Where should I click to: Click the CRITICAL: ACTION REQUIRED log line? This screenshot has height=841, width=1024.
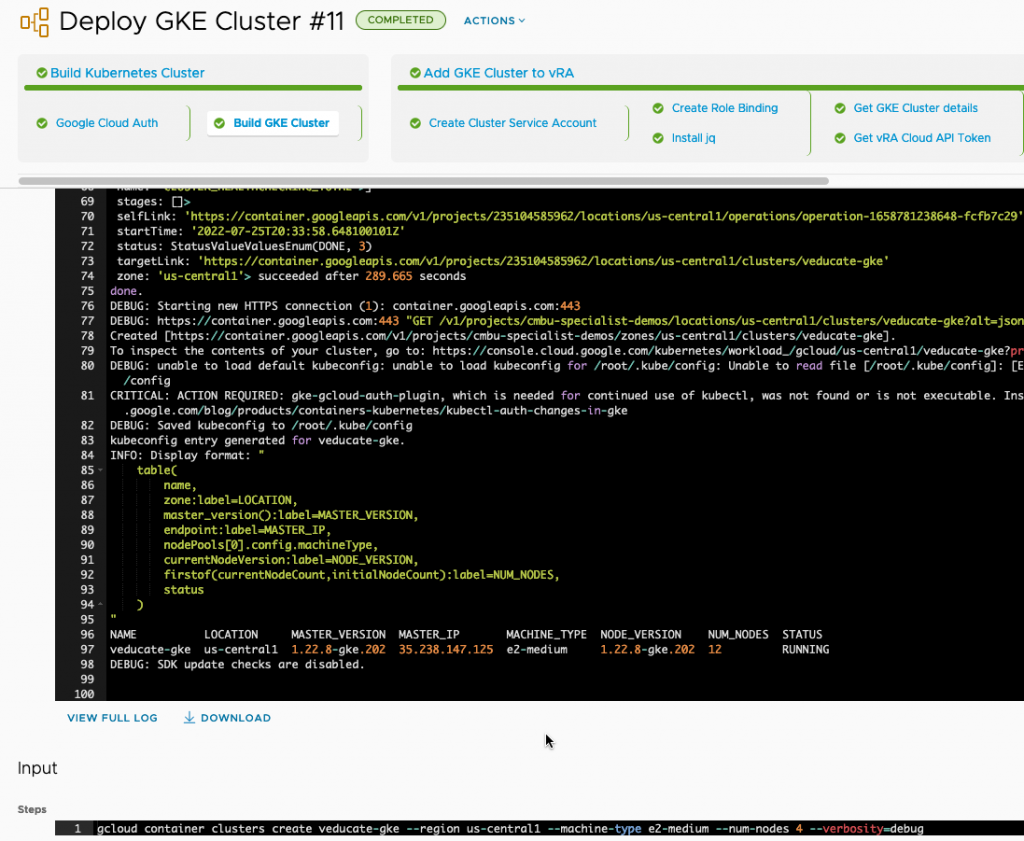point(566,403)
